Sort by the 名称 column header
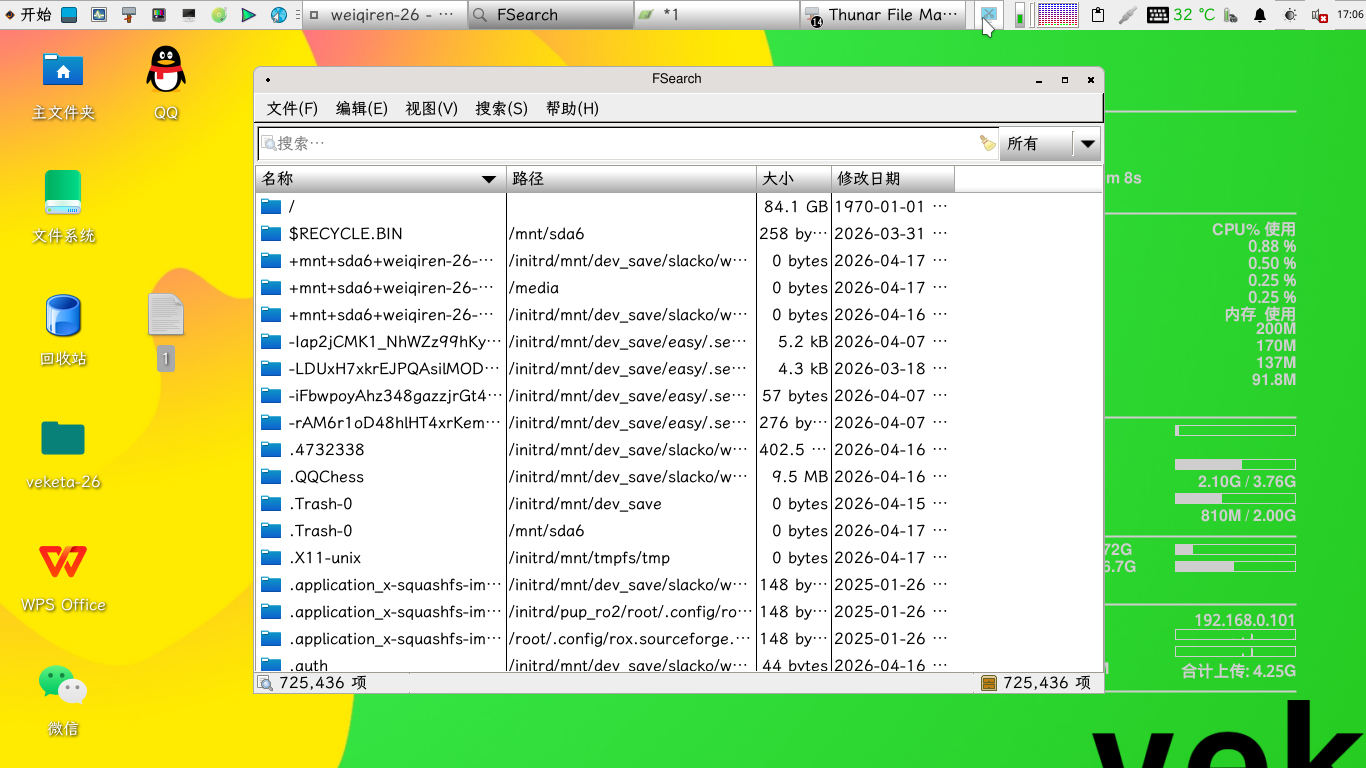1366x768 pixels. coord(380,179)
